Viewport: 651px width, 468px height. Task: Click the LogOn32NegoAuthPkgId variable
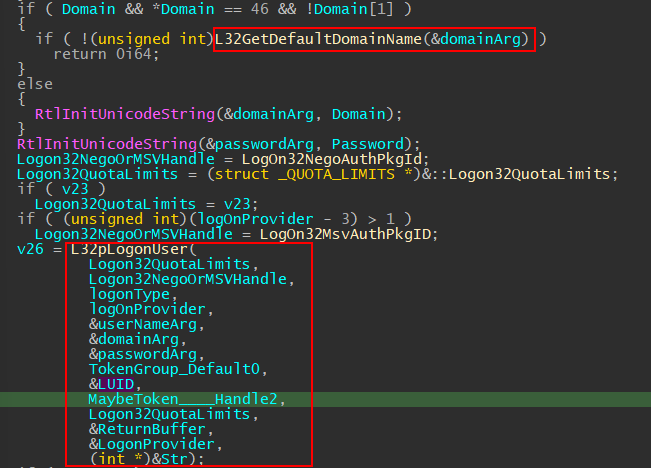point(332,159)
